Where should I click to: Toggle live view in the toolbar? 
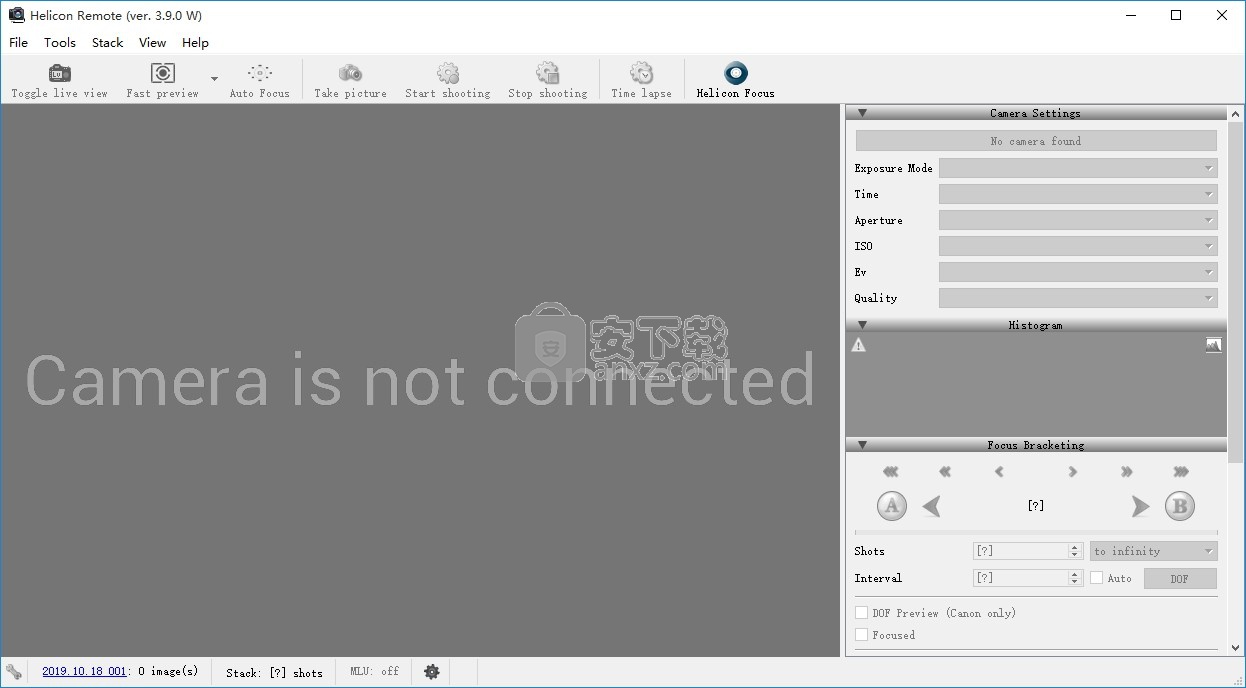pyautogui.click(x=59, y=80)
